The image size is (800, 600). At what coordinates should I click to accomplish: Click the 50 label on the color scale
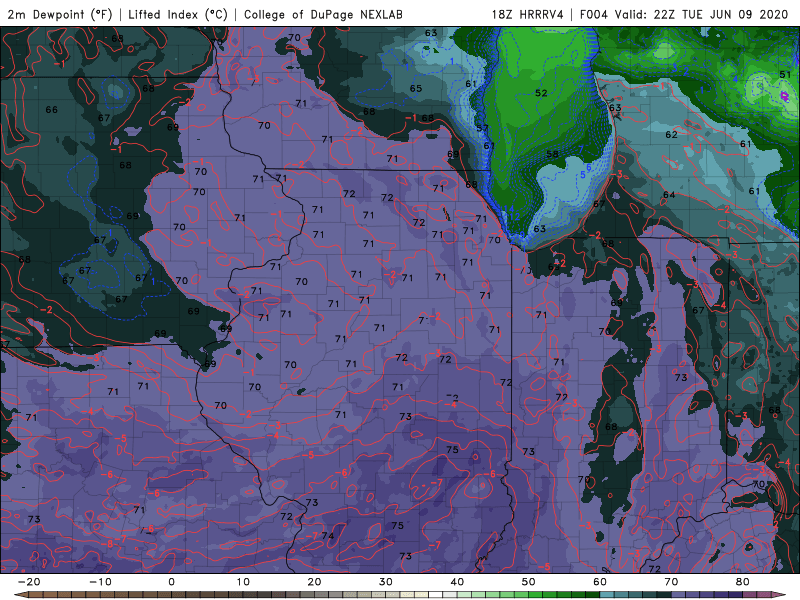coord(529,582)
